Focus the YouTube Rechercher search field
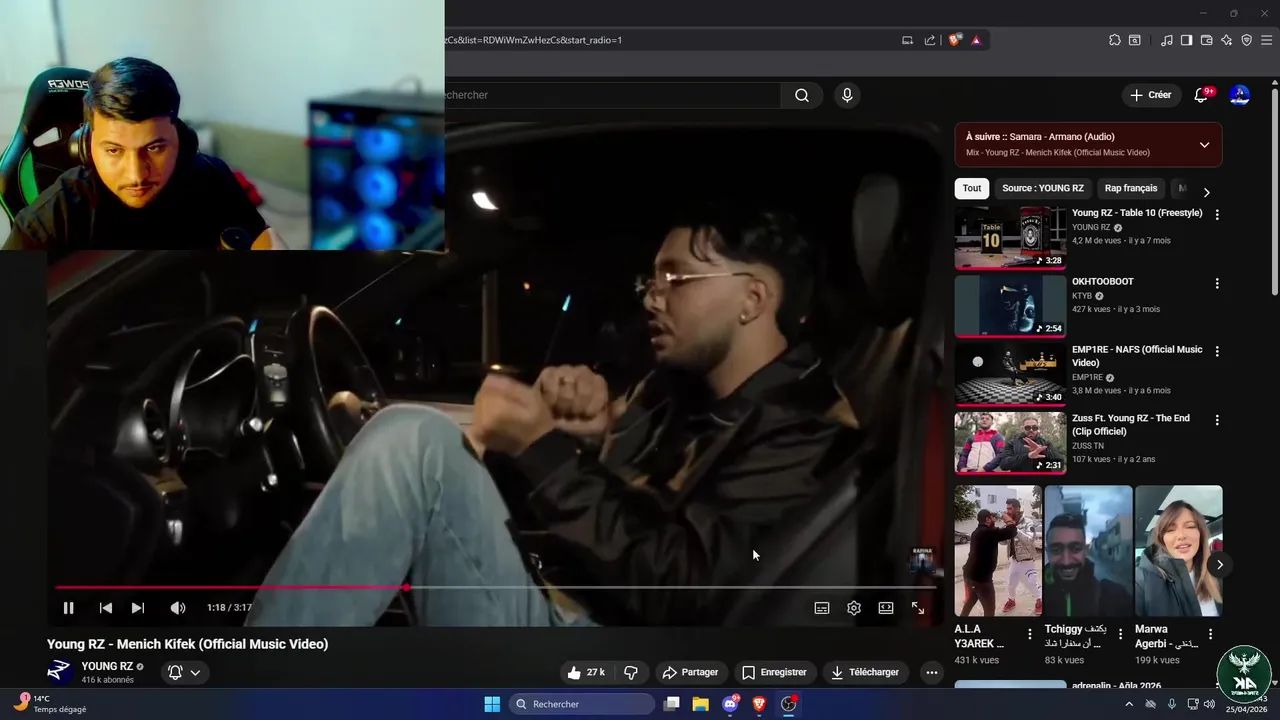Viewport: 1280px width, 720px height. tap(612, 95)
